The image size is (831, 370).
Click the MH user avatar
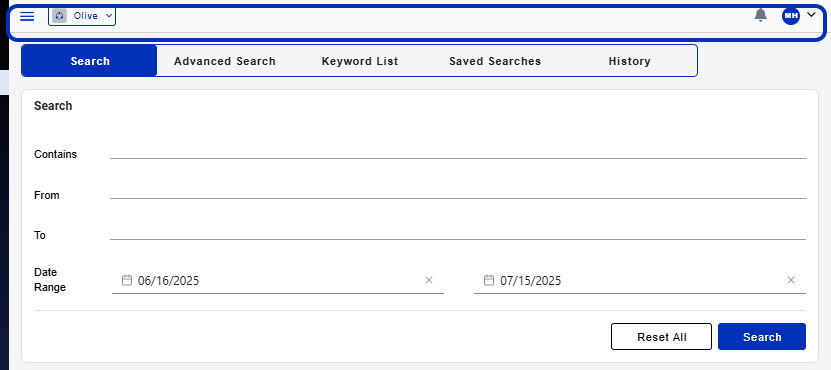[x=791, y=16]
